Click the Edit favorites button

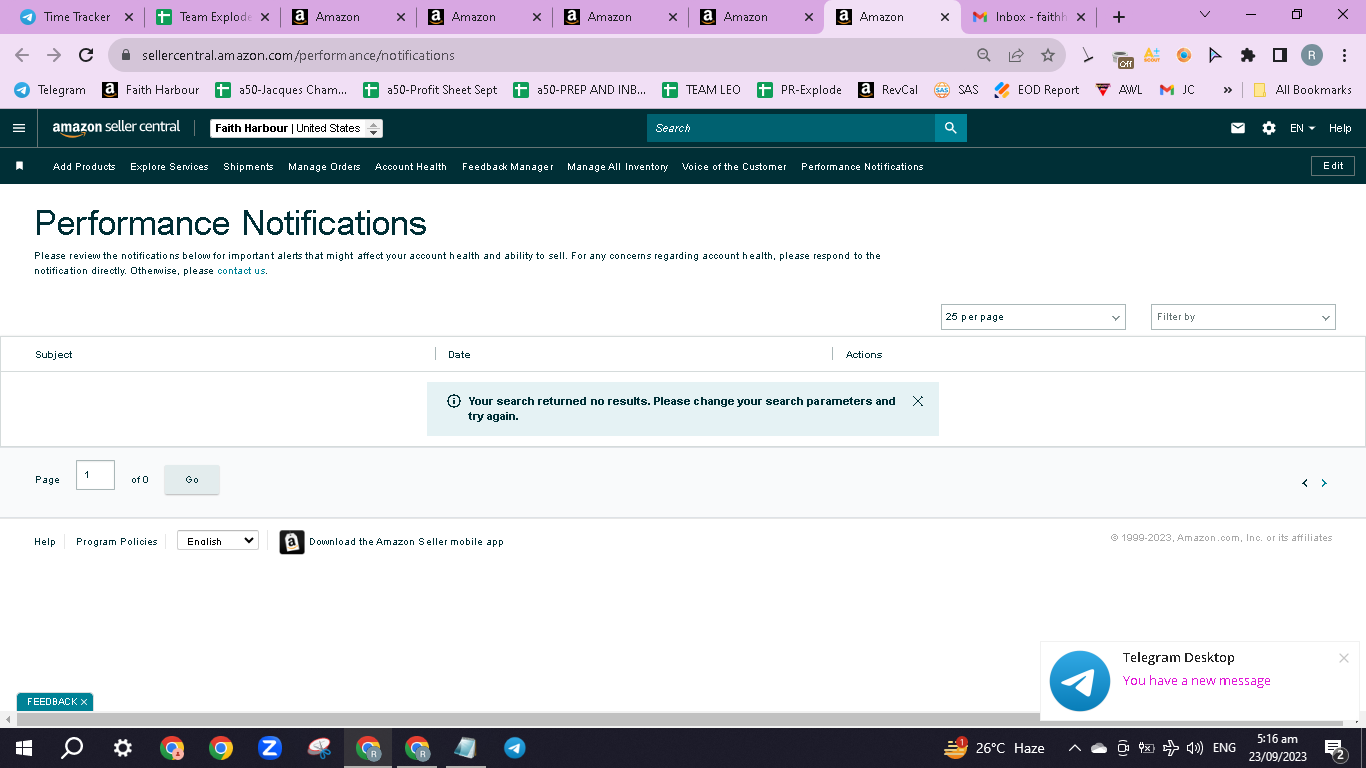click(1333, 166)
